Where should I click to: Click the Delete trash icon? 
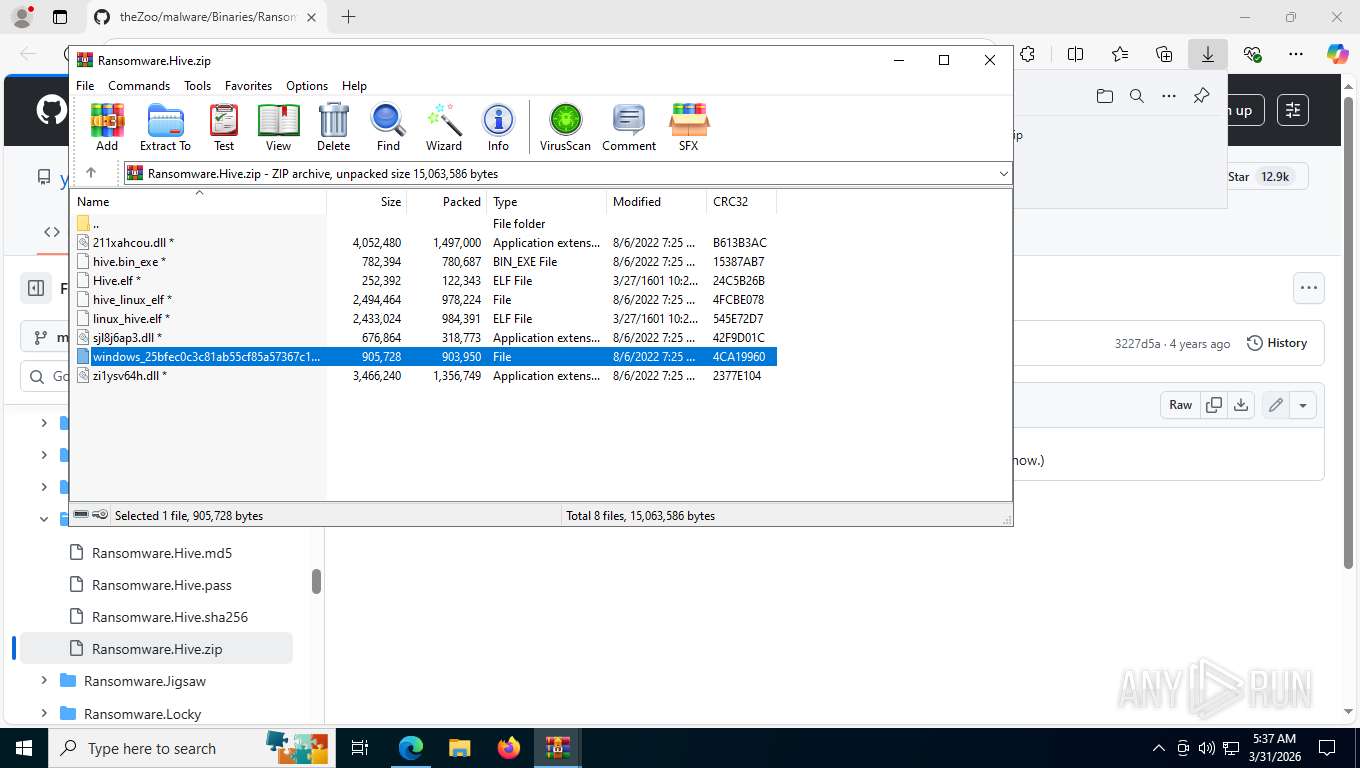click(333, 127)
